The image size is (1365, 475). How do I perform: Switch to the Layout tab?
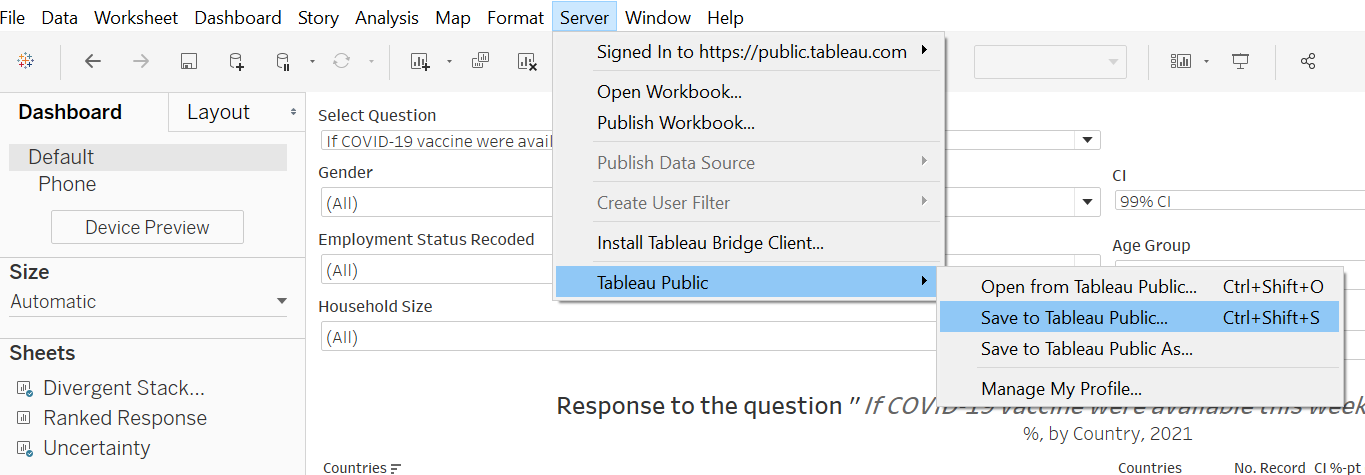(218, 112)
